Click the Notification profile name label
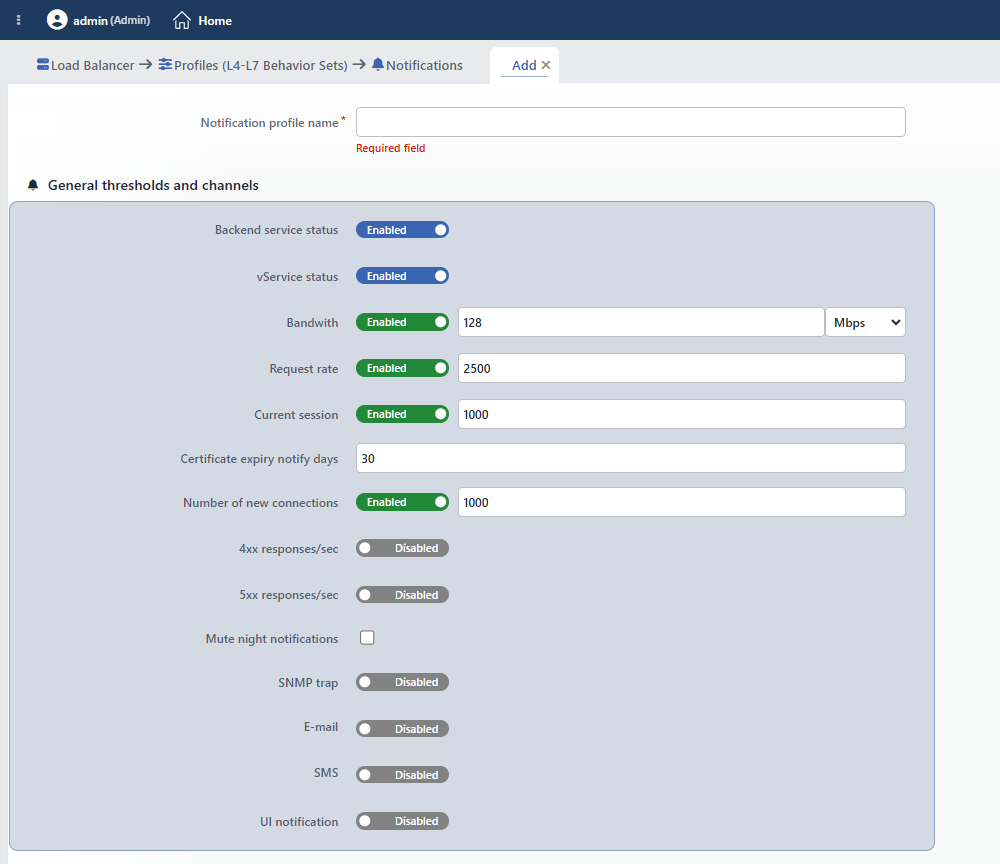Viewport: 1000px width, 864px height. tap(269, 122)
